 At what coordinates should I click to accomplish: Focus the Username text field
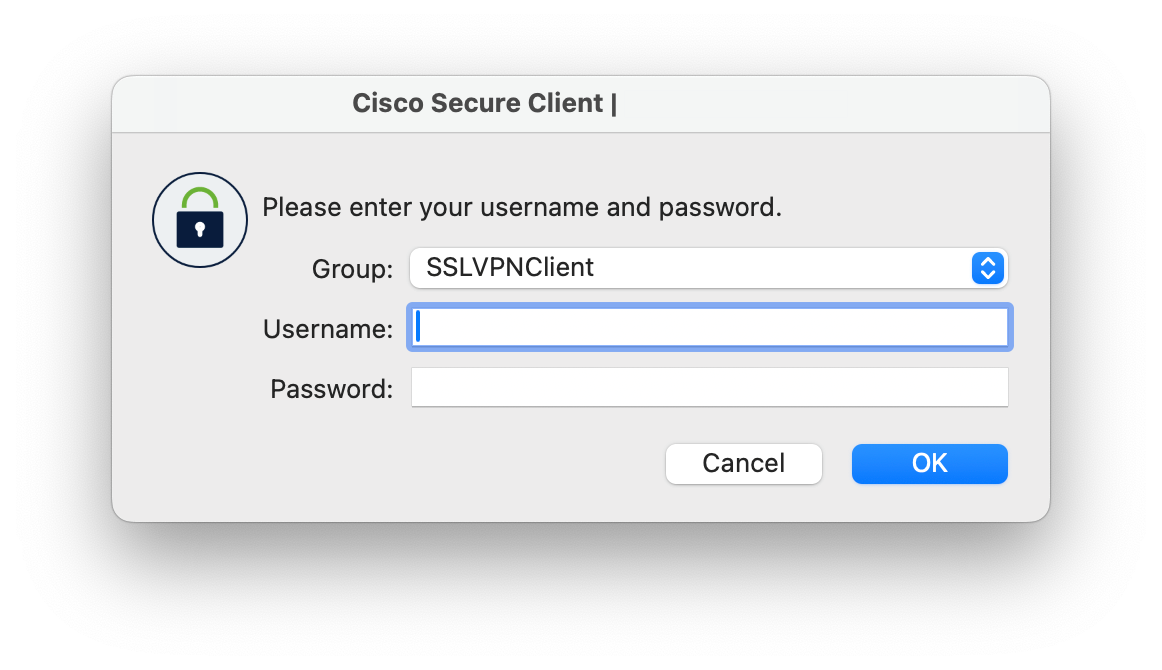(x=710, y=327)
